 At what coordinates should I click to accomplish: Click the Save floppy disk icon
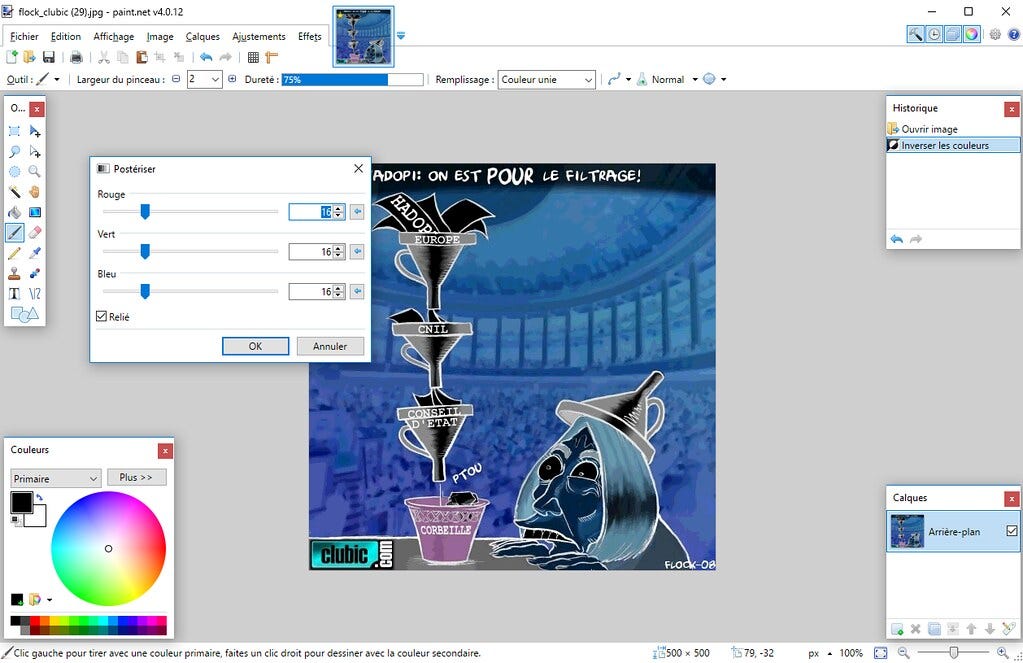pyautogui.click(x=48, y=57)
